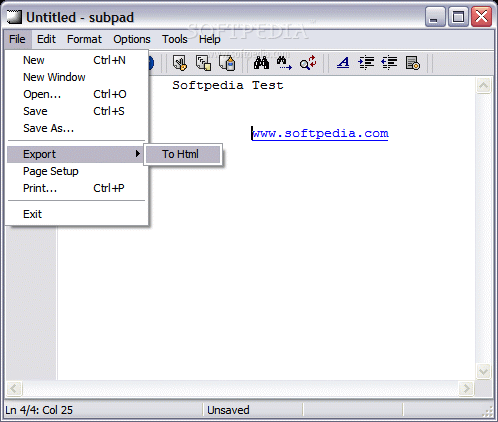
Task: Click the subpad title bar application icon
Action: point(14,17)
